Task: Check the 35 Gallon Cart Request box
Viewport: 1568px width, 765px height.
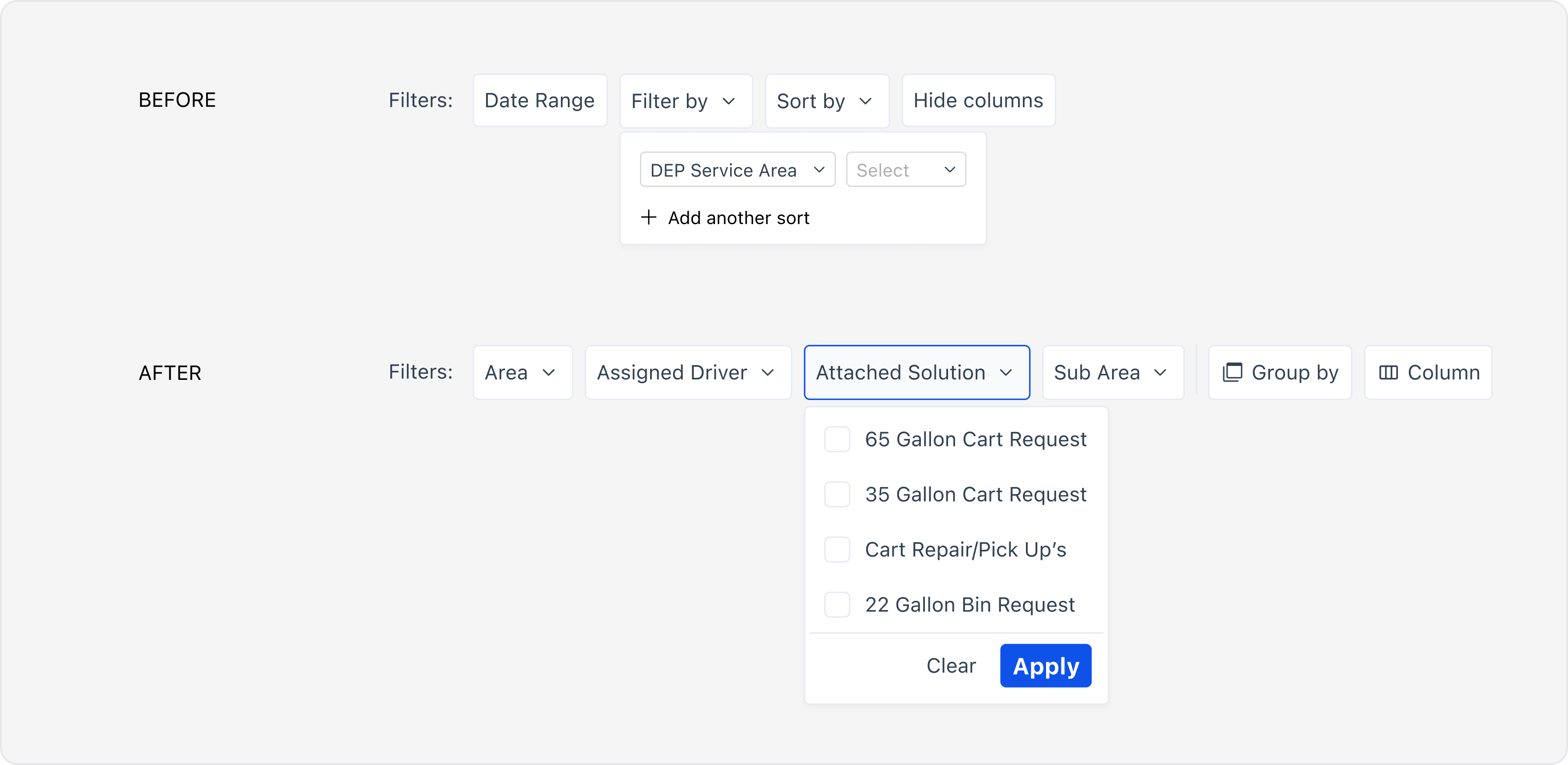Action: click(837, 494)
